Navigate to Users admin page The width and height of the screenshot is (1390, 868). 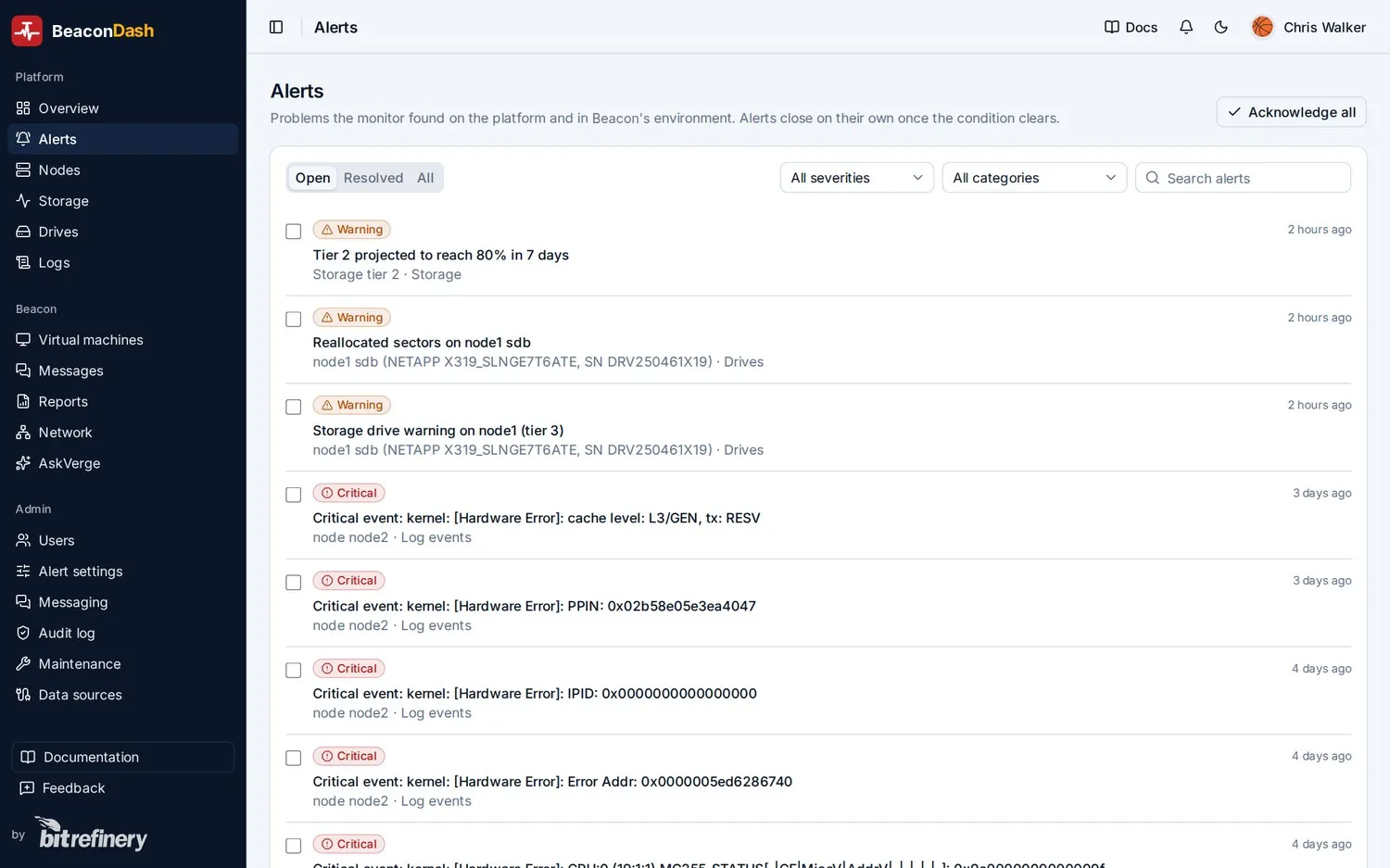(122, 540)
